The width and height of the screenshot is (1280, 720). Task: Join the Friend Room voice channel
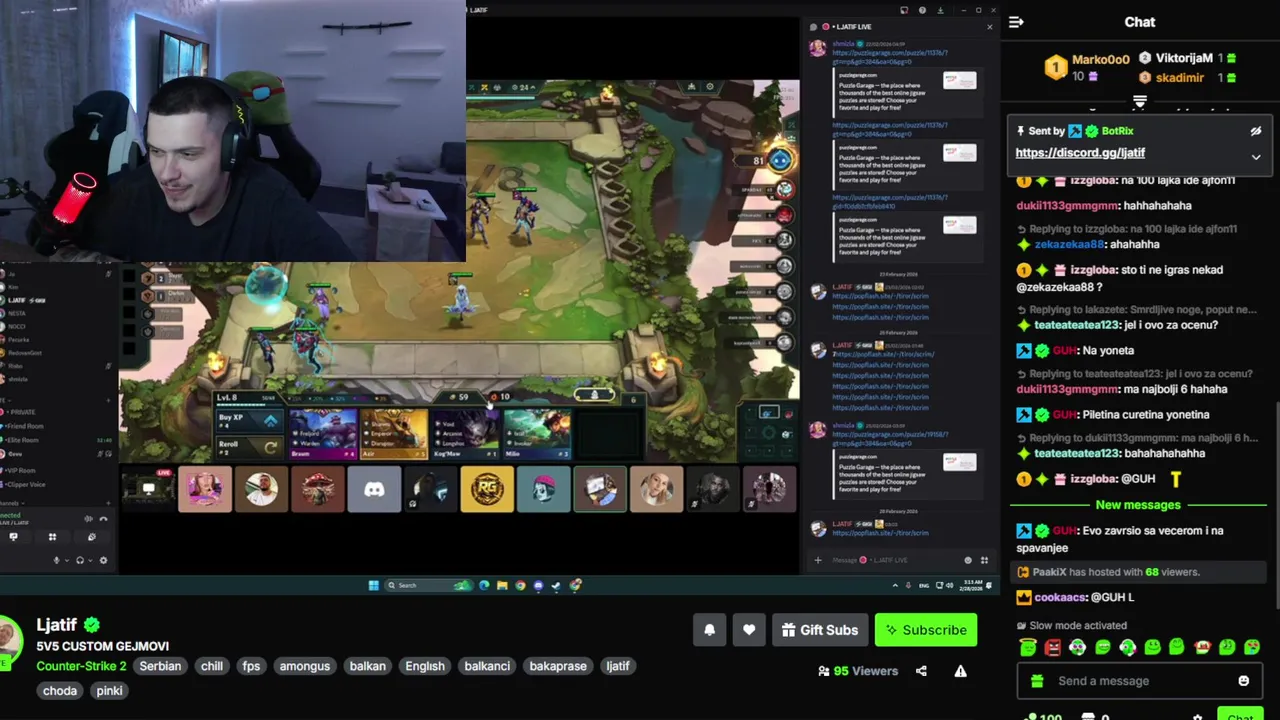tap(25, 426)
